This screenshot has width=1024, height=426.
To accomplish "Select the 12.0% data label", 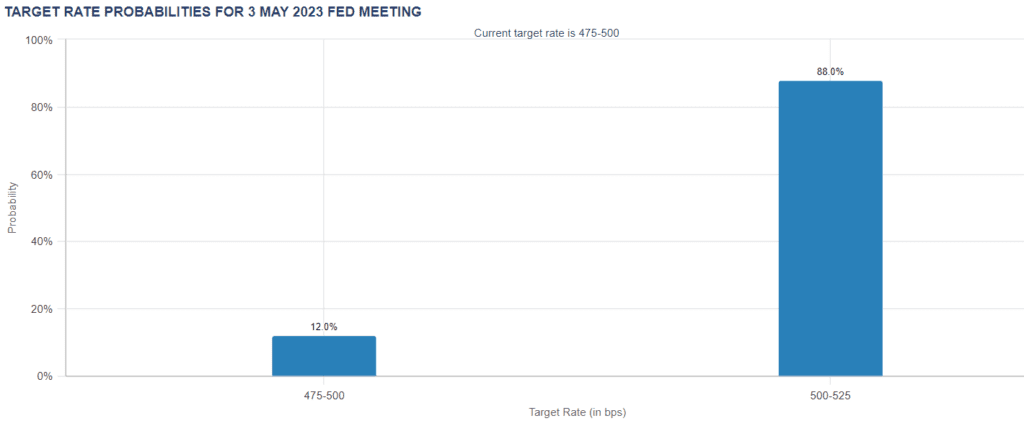I will [324, 327].
